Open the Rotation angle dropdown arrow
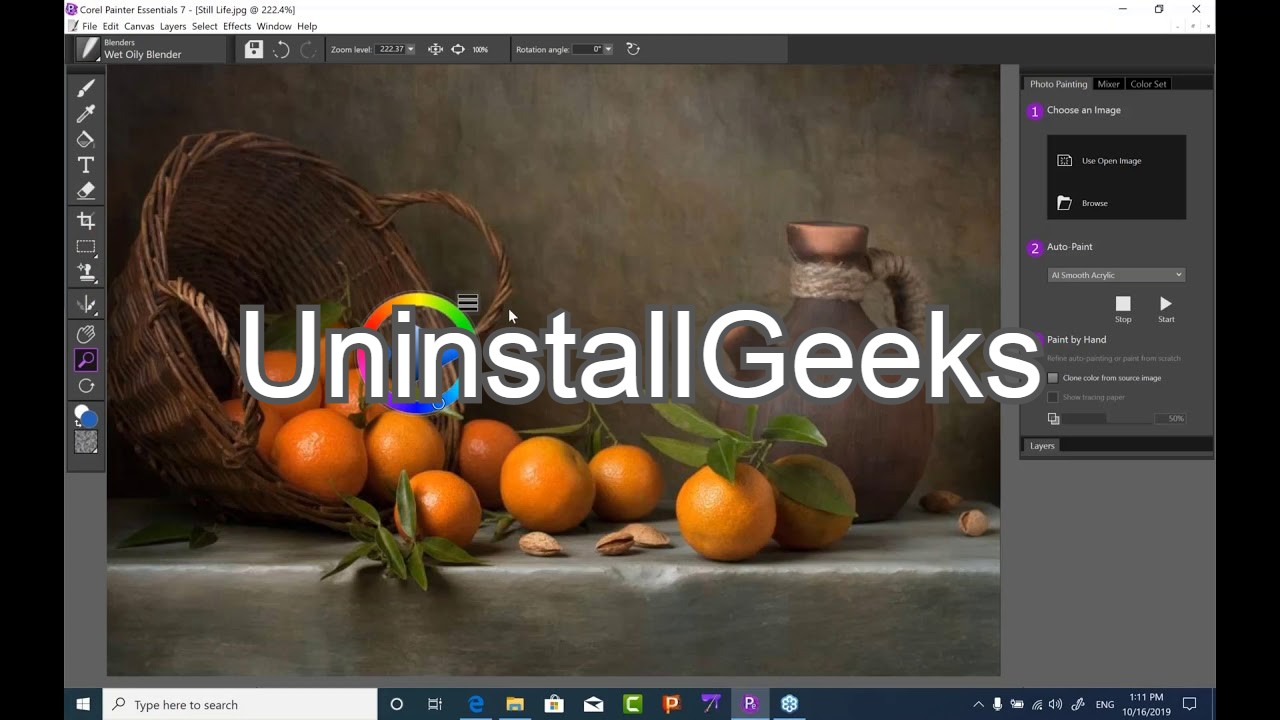Screen dimensions: 1280x720 click(x=608, y=49)
